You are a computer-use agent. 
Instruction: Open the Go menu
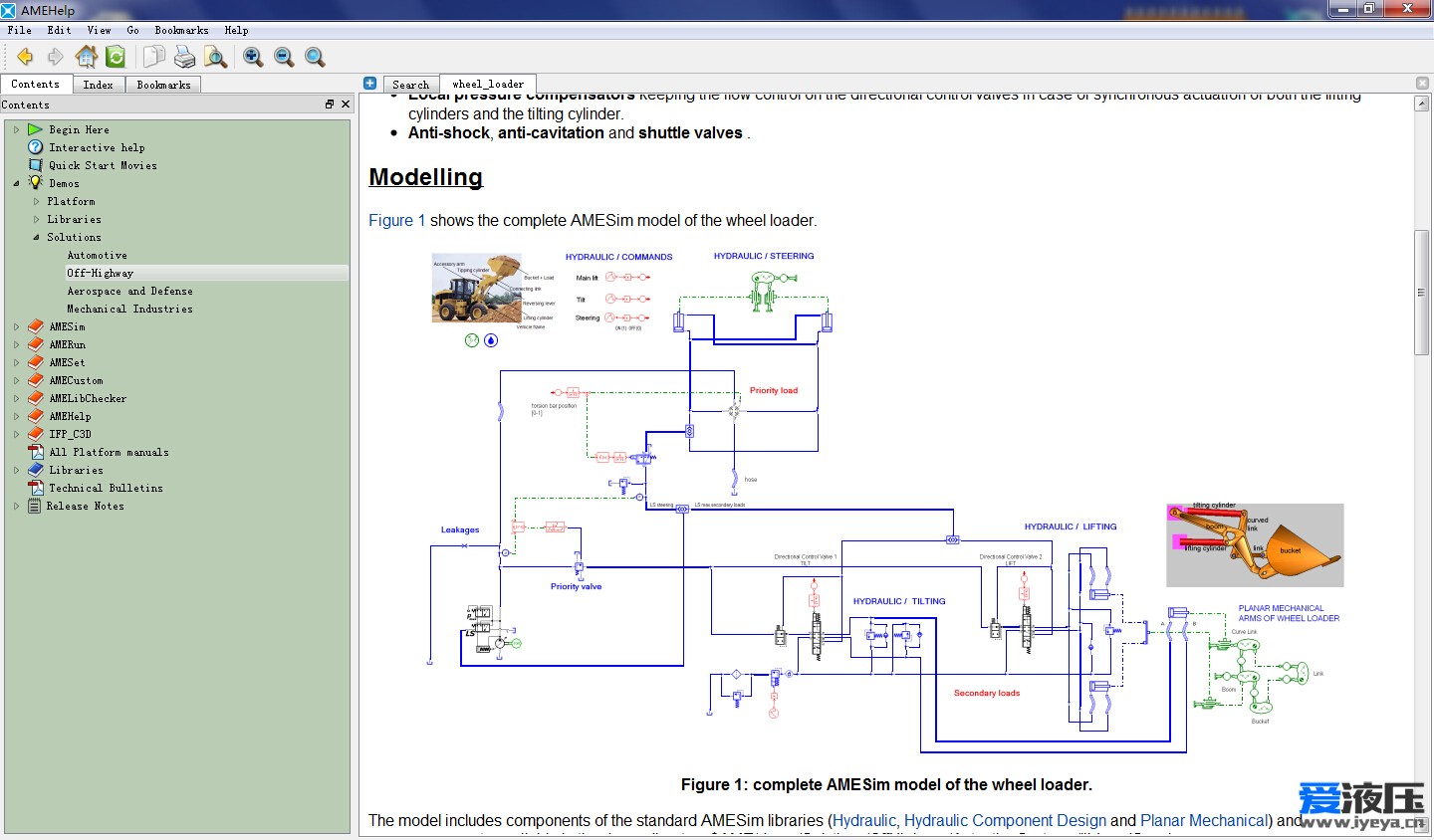pos(132,30)
